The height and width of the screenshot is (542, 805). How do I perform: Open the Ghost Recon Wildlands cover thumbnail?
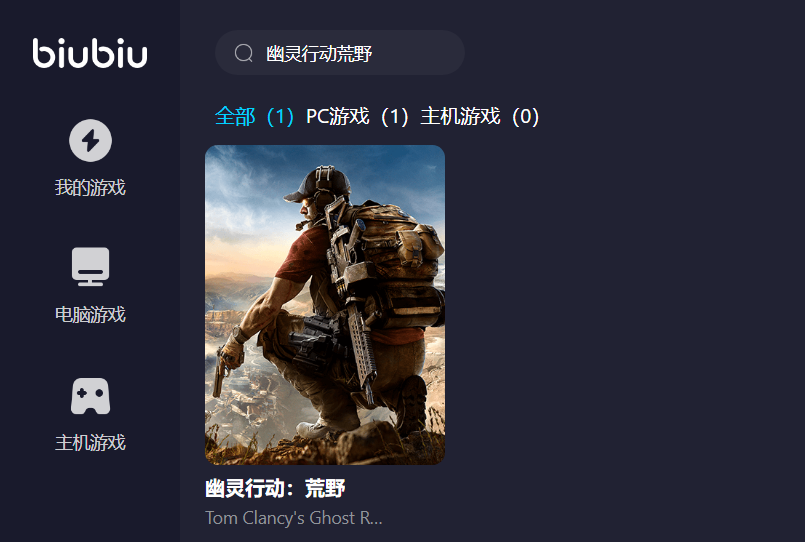[x=325, y=305]
